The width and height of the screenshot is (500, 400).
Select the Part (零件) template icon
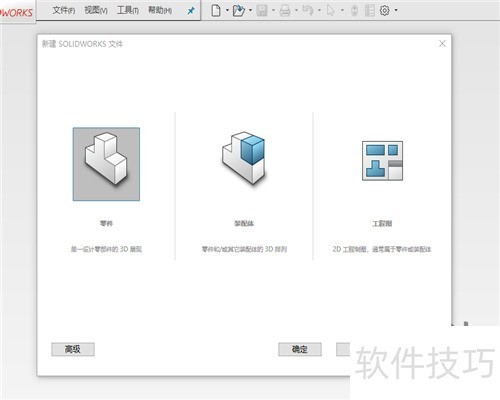(x=106, y=164)
